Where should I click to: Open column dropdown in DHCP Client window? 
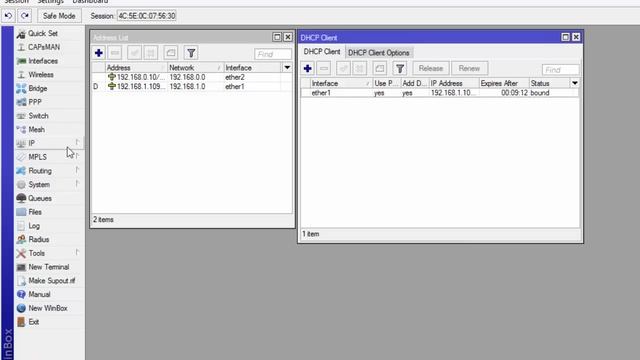[575, 83]
